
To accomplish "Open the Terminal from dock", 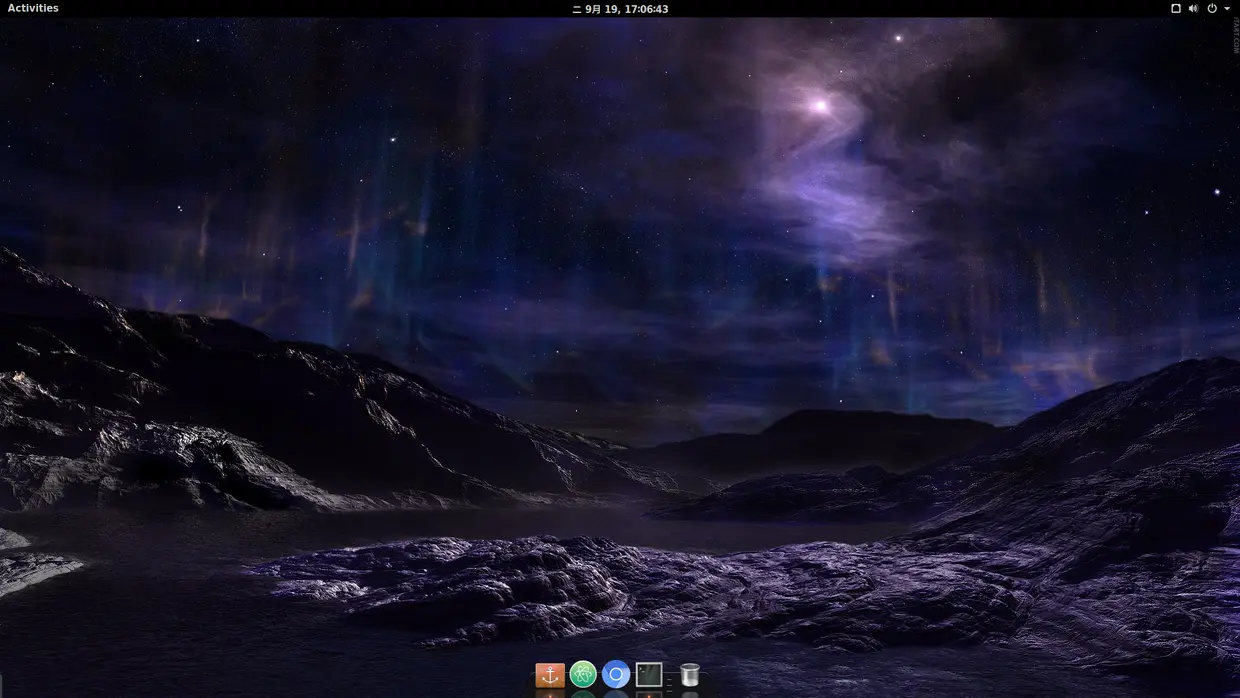I will click(649, 675).
